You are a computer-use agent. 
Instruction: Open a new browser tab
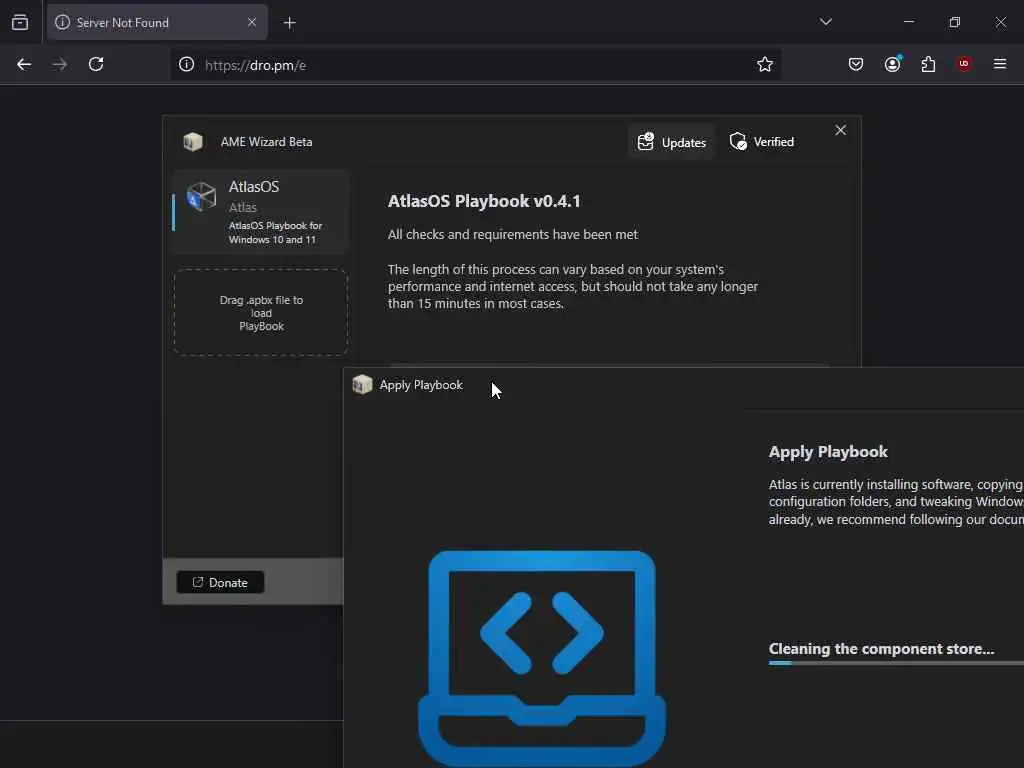pyautogui.click(x=289, y=23)
